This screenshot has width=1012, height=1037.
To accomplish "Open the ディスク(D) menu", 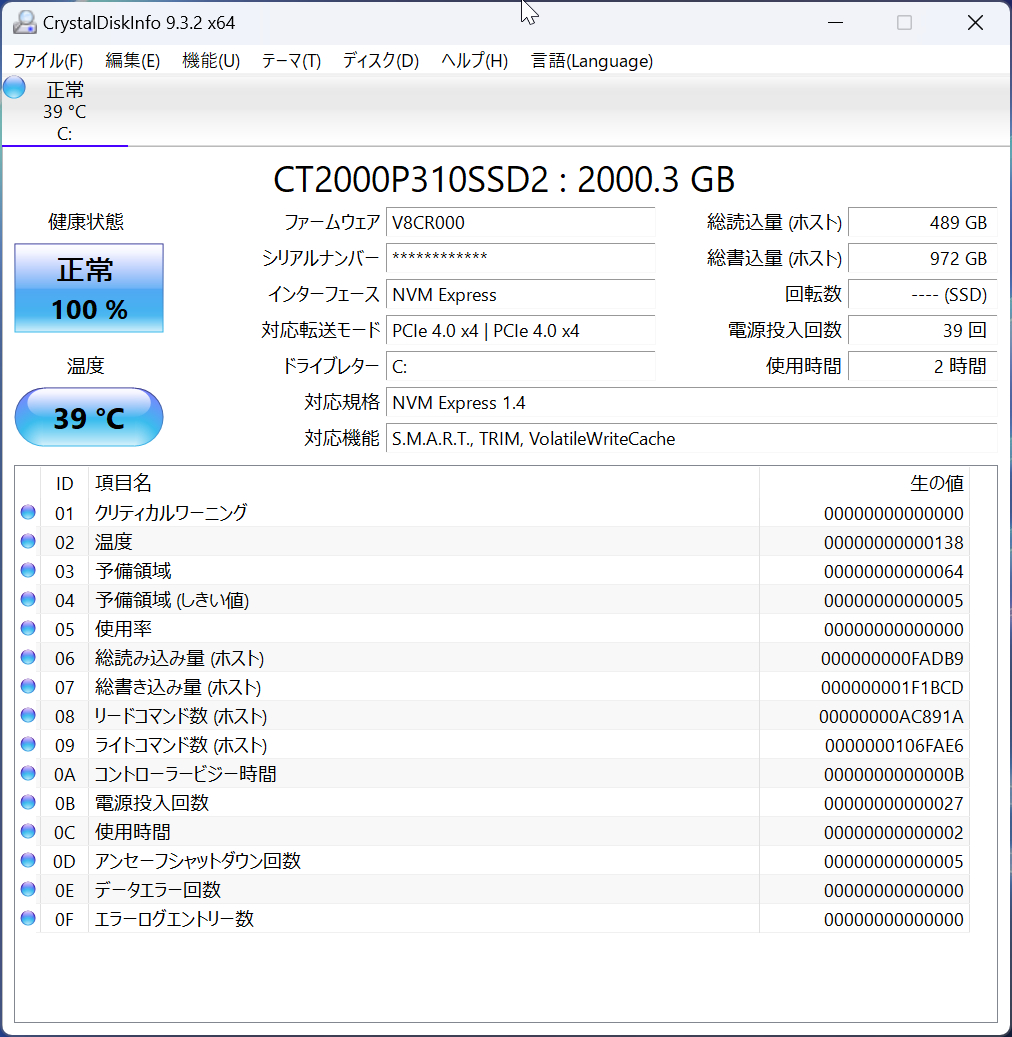I will (380, 61).
